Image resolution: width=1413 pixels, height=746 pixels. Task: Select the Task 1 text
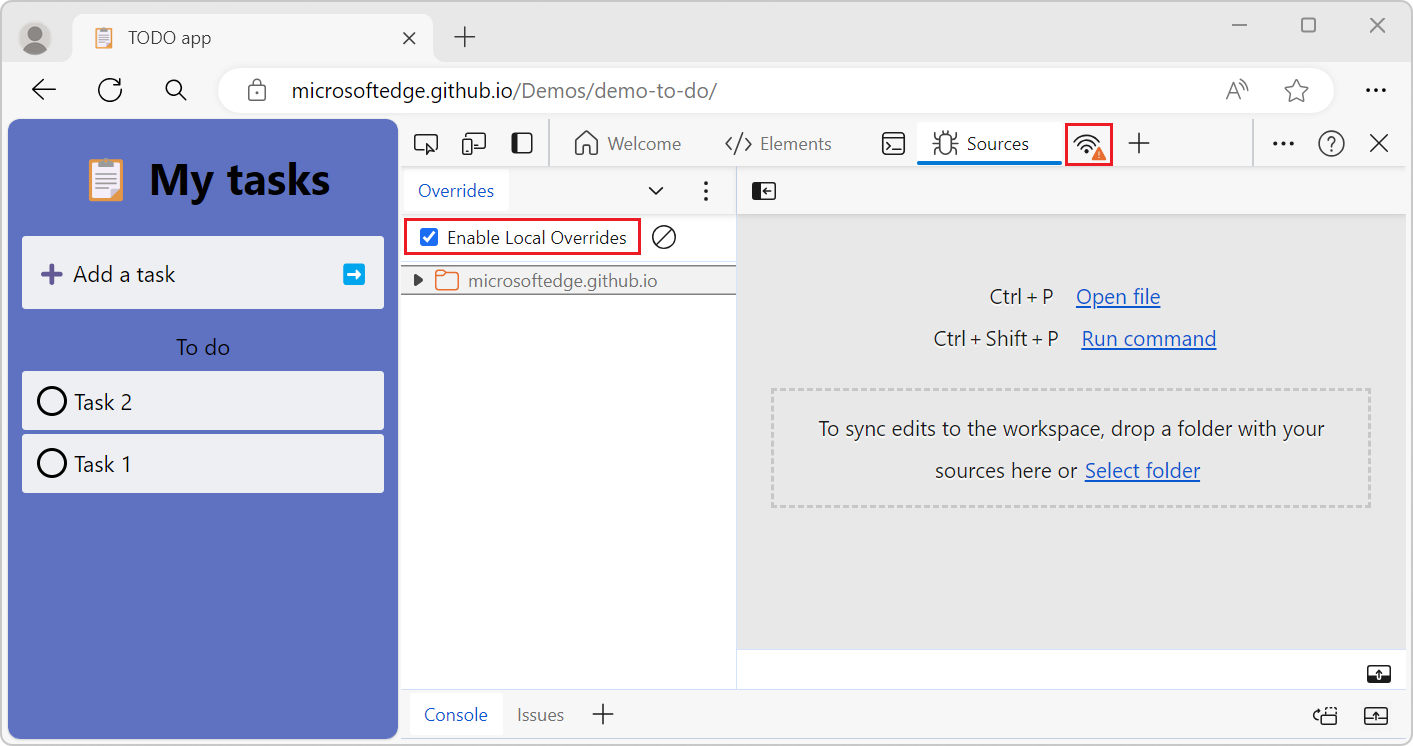[x=102, y=464]
